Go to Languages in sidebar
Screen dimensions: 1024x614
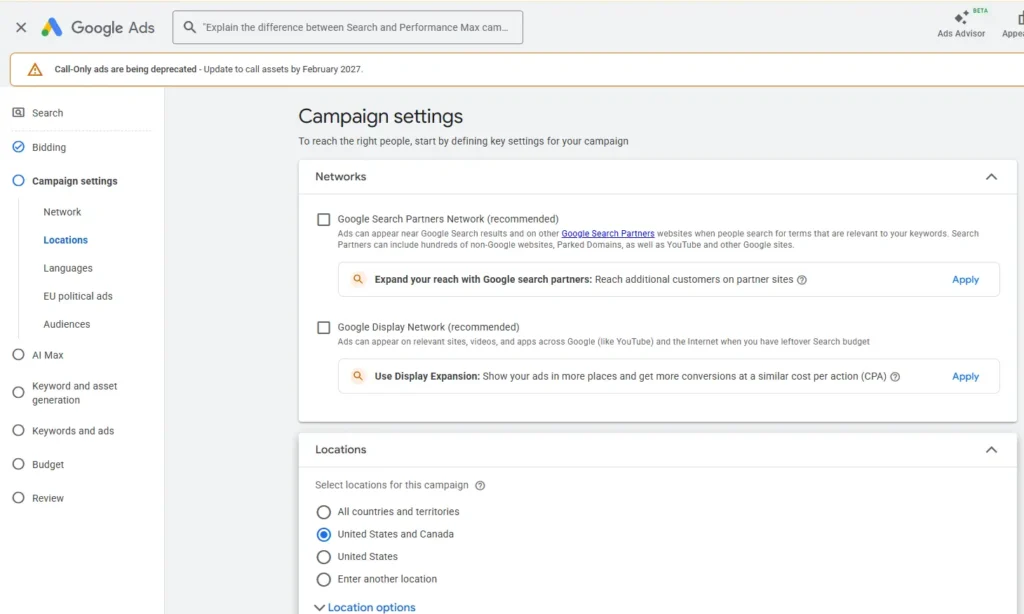pyautogui.click(x=68, y=268)
